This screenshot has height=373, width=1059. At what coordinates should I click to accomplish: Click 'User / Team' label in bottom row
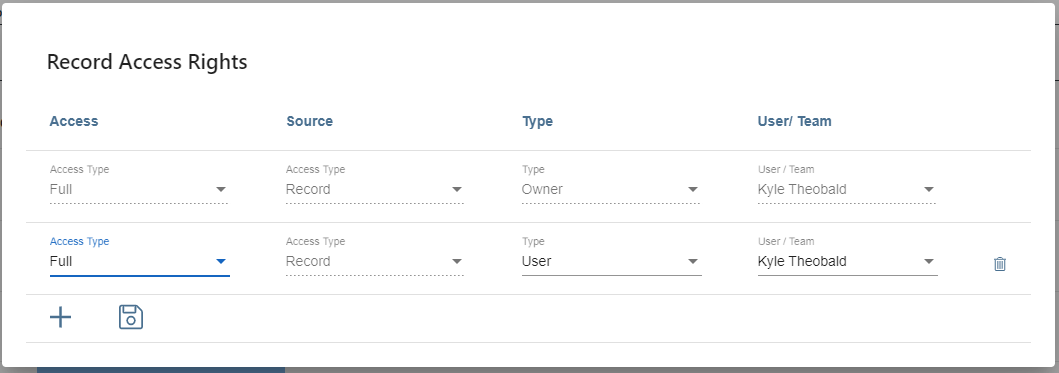[785, 241]
